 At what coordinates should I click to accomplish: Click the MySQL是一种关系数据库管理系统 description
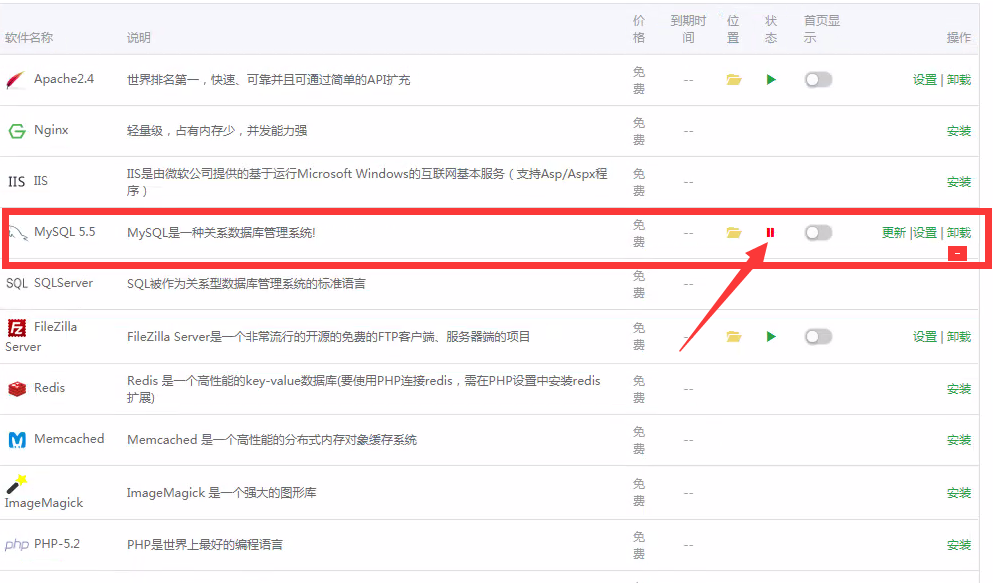221,233
